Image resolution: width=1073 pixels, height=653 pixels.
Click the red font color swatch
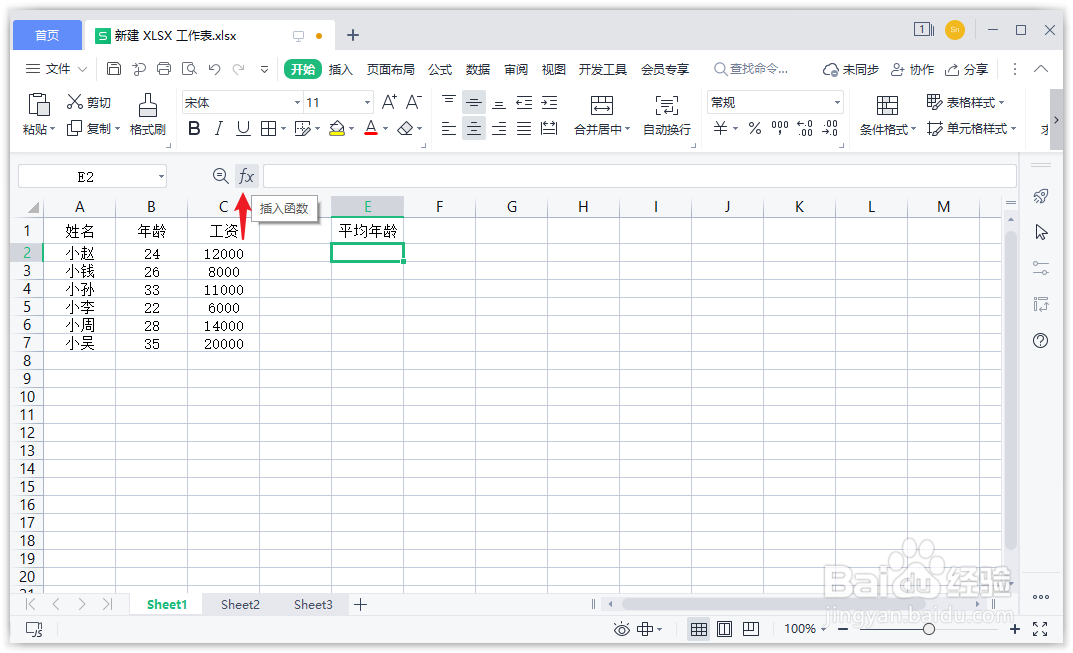pos(371,129)
